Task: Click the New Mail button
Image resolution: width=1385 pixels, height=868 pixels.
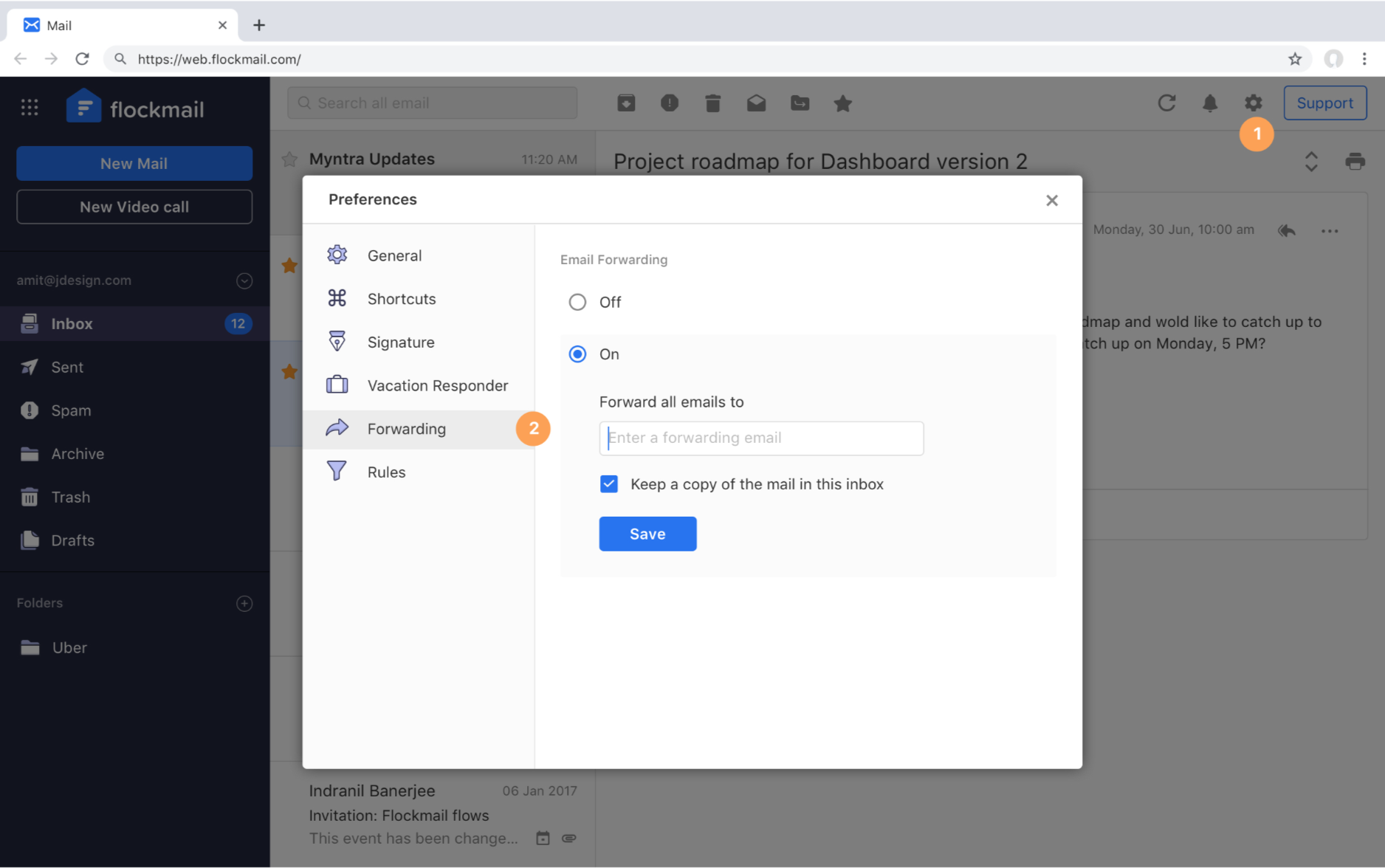Action: (134, 163)
